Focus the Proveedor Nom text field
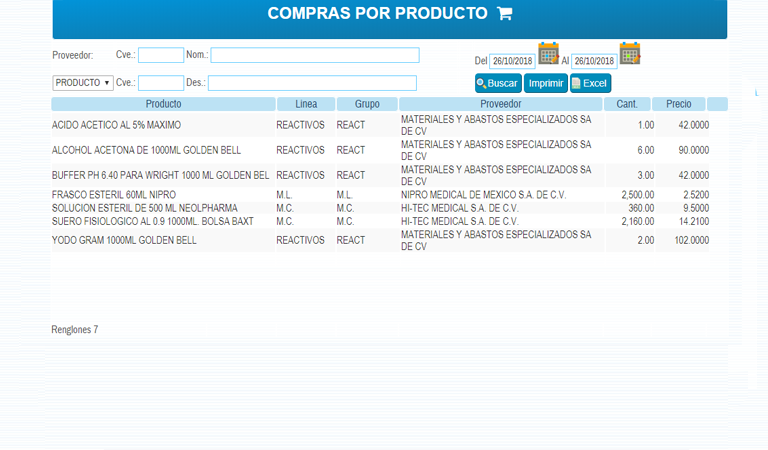The image size is (768, 450). point(314,55)
